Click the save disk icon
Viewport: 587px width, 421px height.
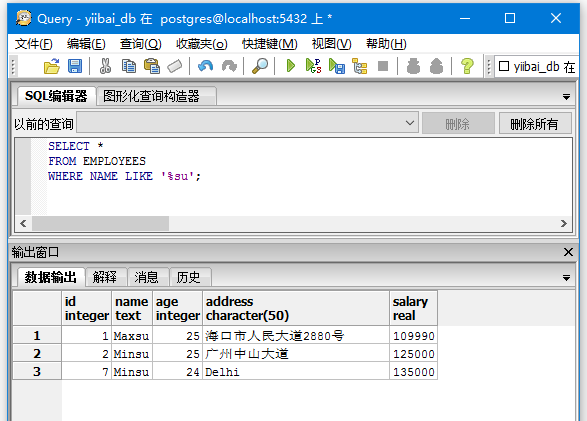click(x=75, y=66)
